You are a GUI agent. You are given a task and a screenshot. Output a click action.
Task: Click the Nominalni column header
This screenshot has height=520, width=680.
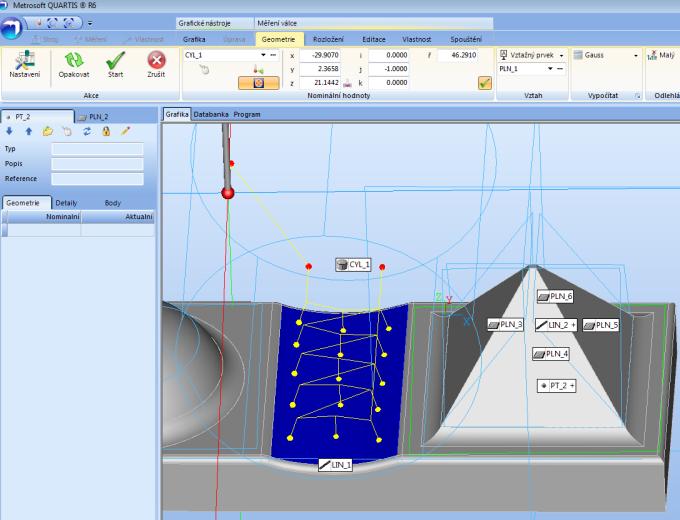pyautogui.click(x=44, y=217)
